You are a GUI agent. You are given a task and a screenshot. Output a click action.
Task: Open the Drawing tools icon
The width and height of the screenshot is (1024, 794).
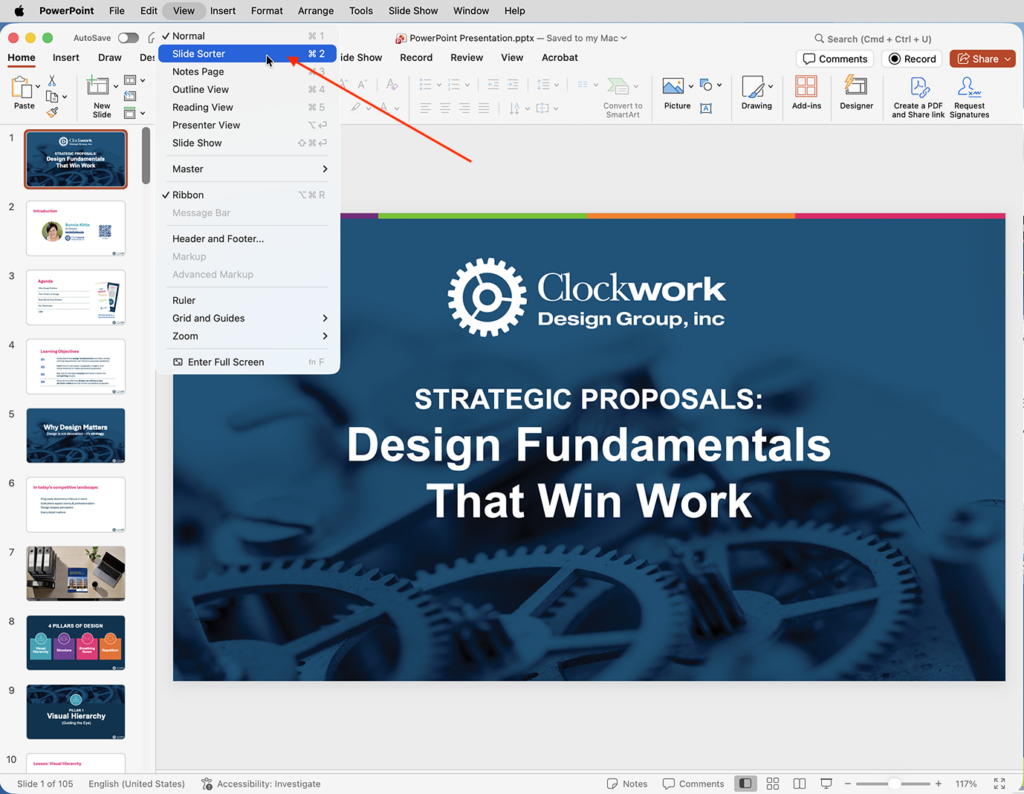click(x=753, y=87)
